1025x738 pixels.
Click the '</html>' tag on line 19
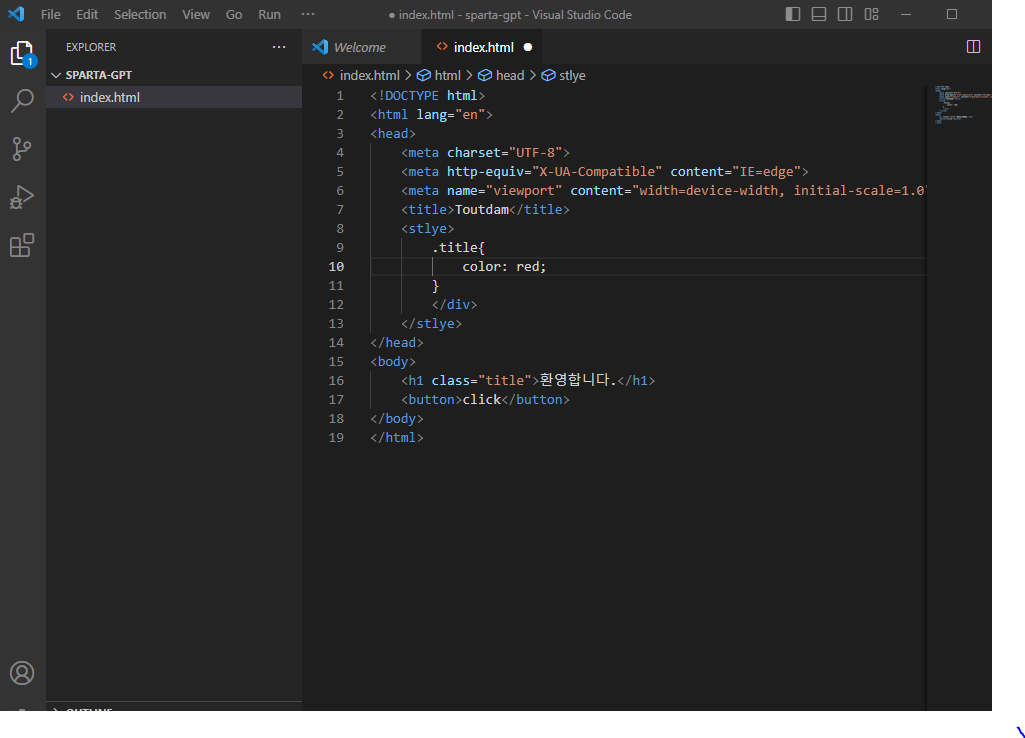[x=397, y=437]
